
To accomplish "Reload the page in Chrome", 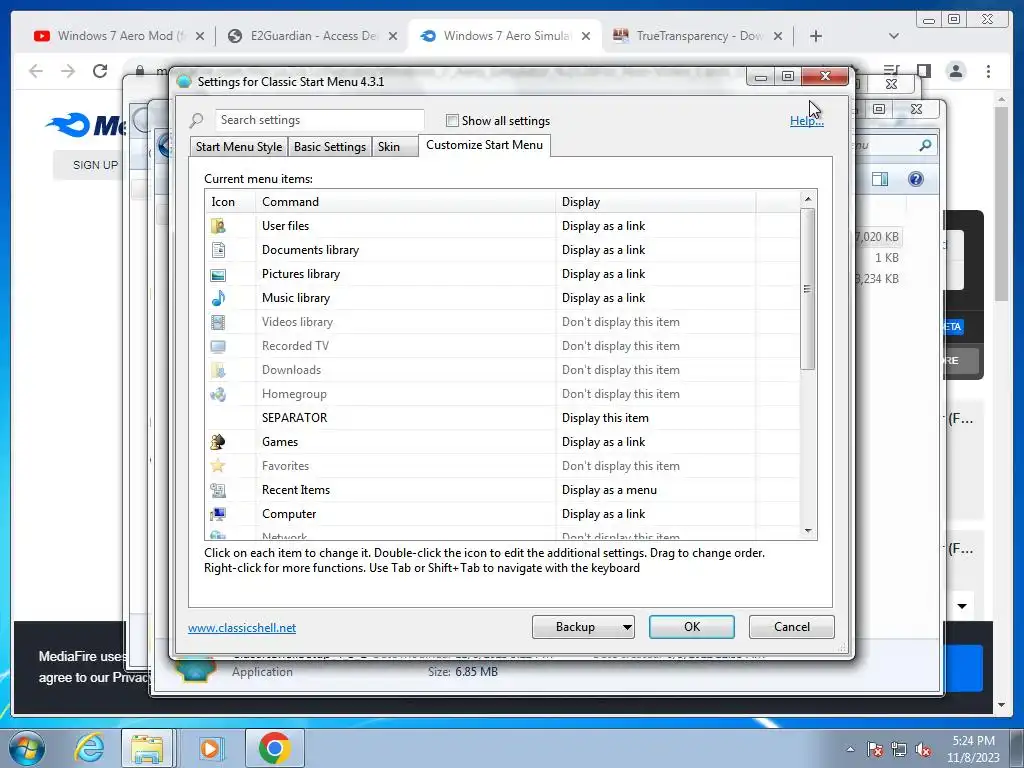I will (x=100, y=71).
